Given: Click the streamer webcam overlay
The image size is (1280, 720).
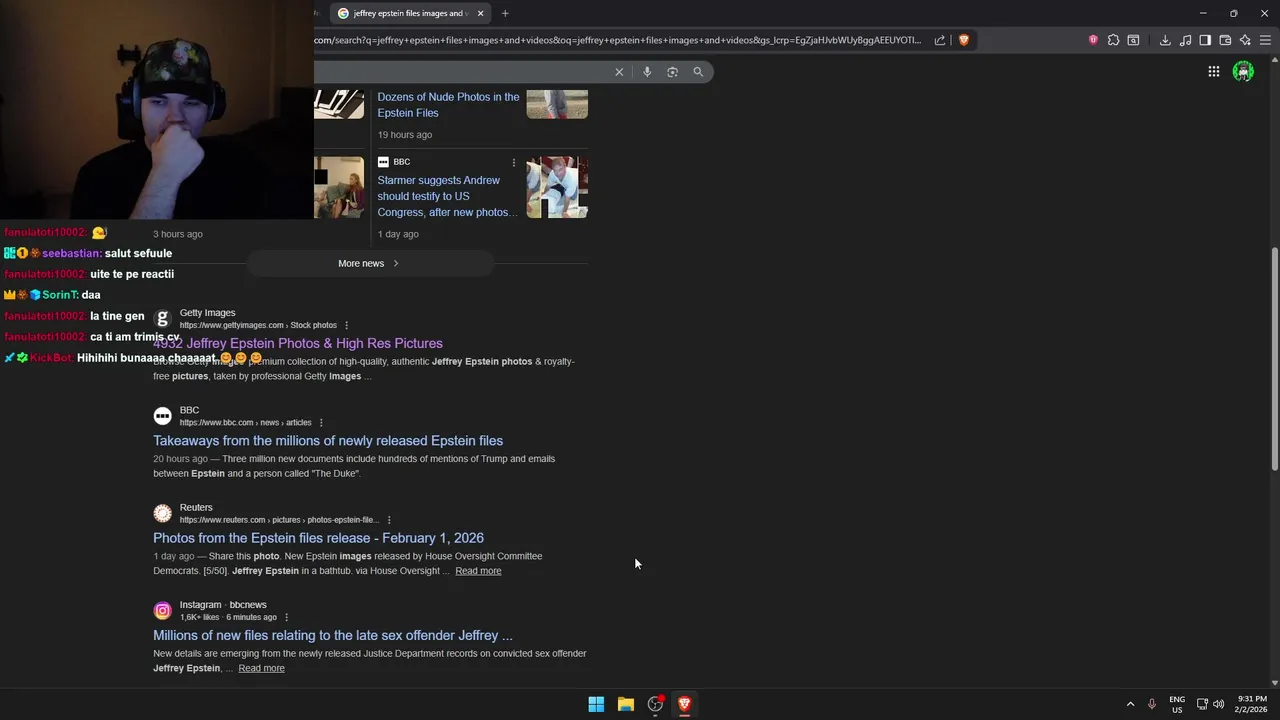Looking at the screenshot, I should (157, 110).
